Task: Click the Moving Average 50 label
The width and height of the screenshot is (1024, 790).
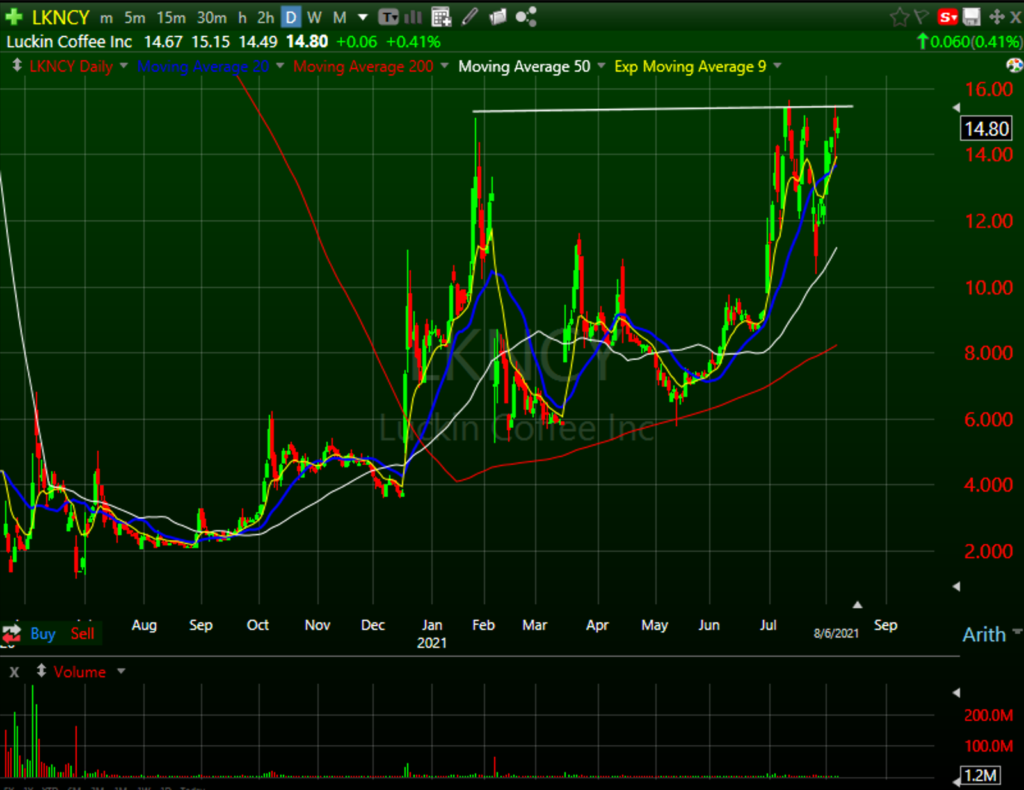Action: (524, 67)
